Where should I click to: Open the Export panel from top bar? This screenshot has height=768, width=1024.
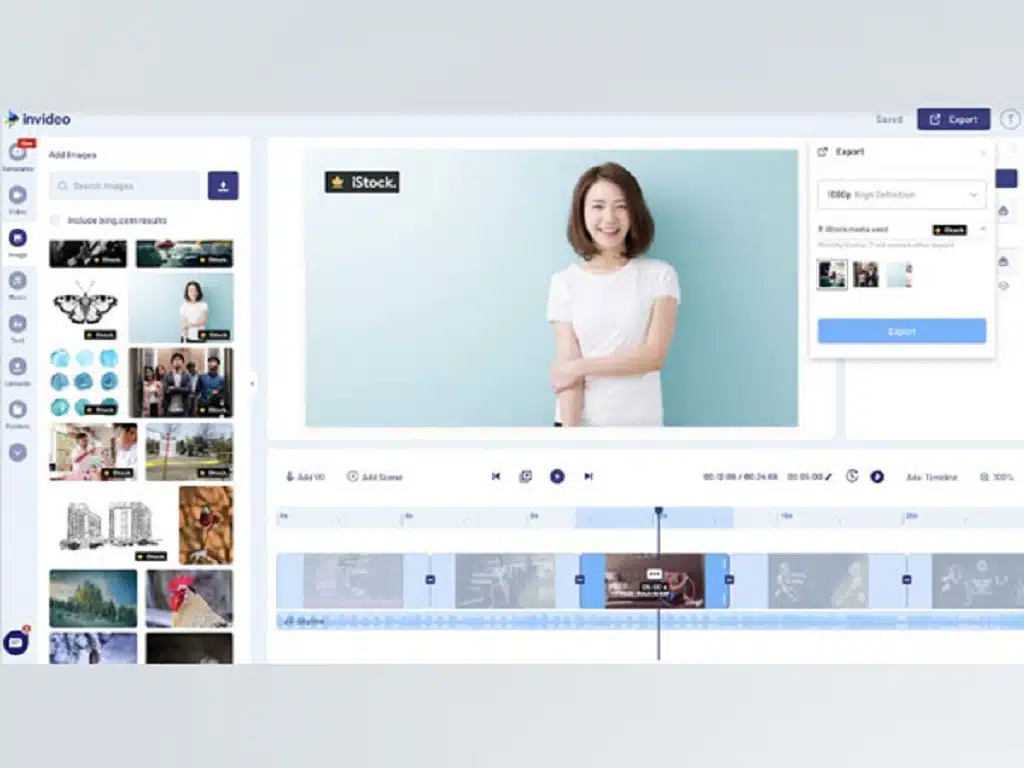click(953, 119)
